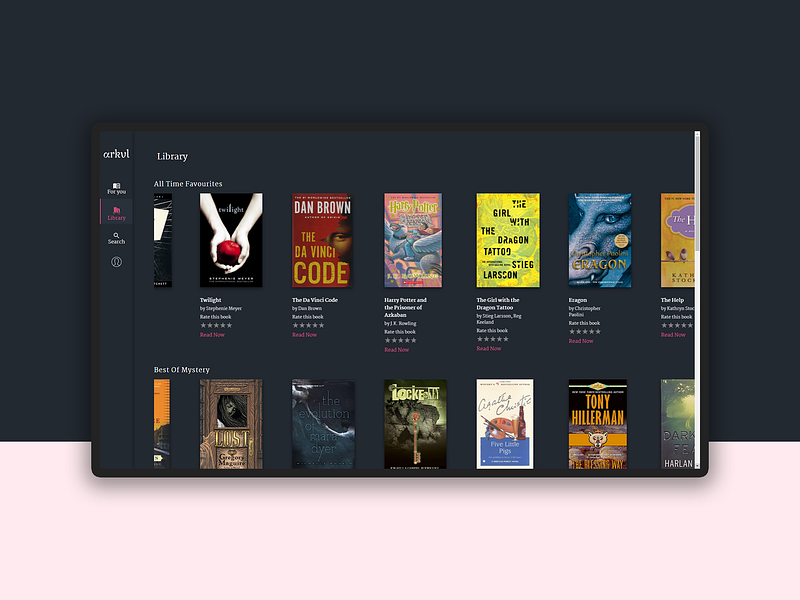
Task: Click the author 'by J.K. Rowling'
Action: [x=401, y=323]
